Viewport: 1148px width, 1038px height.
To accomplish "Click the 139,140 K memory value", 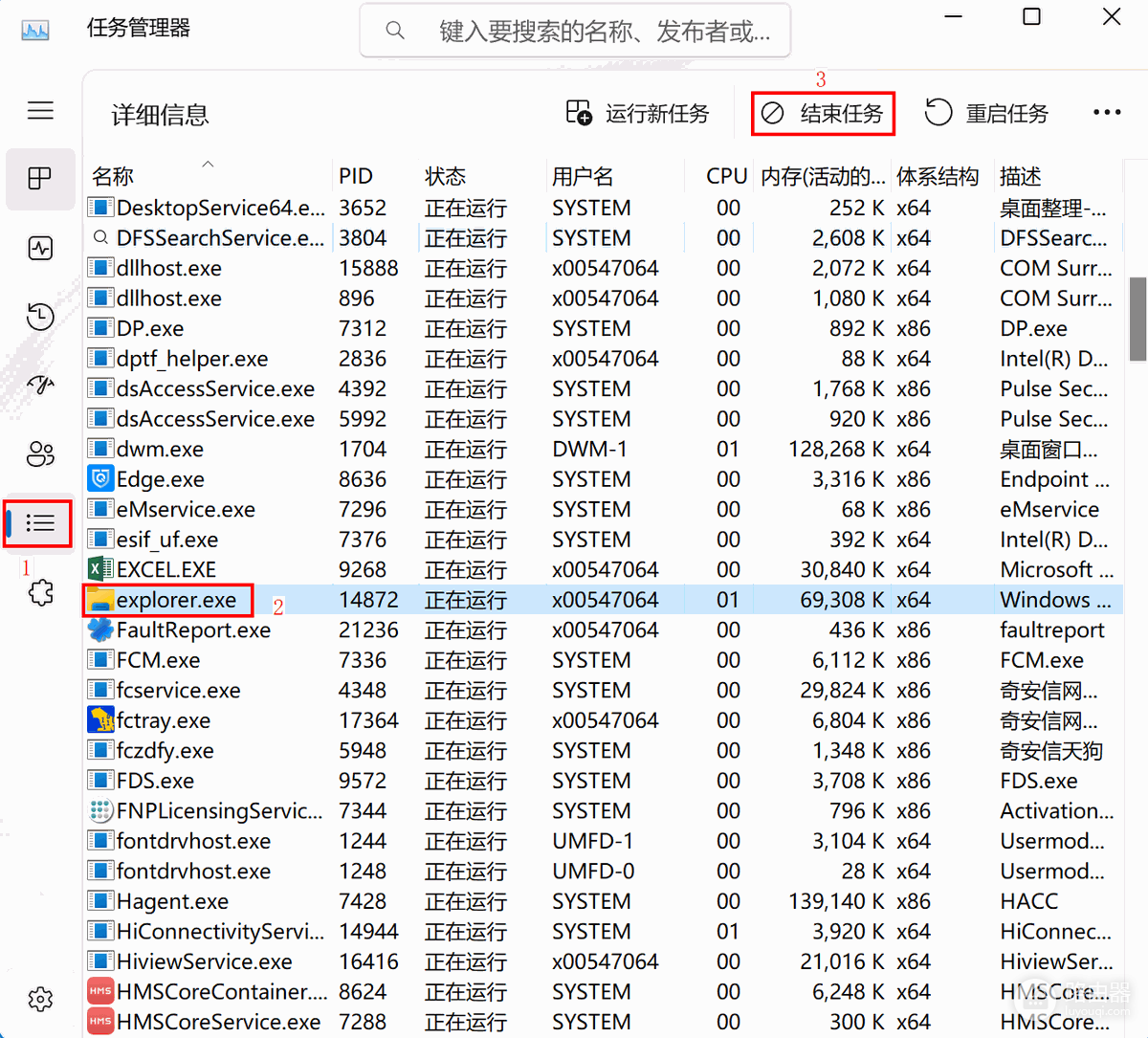I will coord(836,901).
